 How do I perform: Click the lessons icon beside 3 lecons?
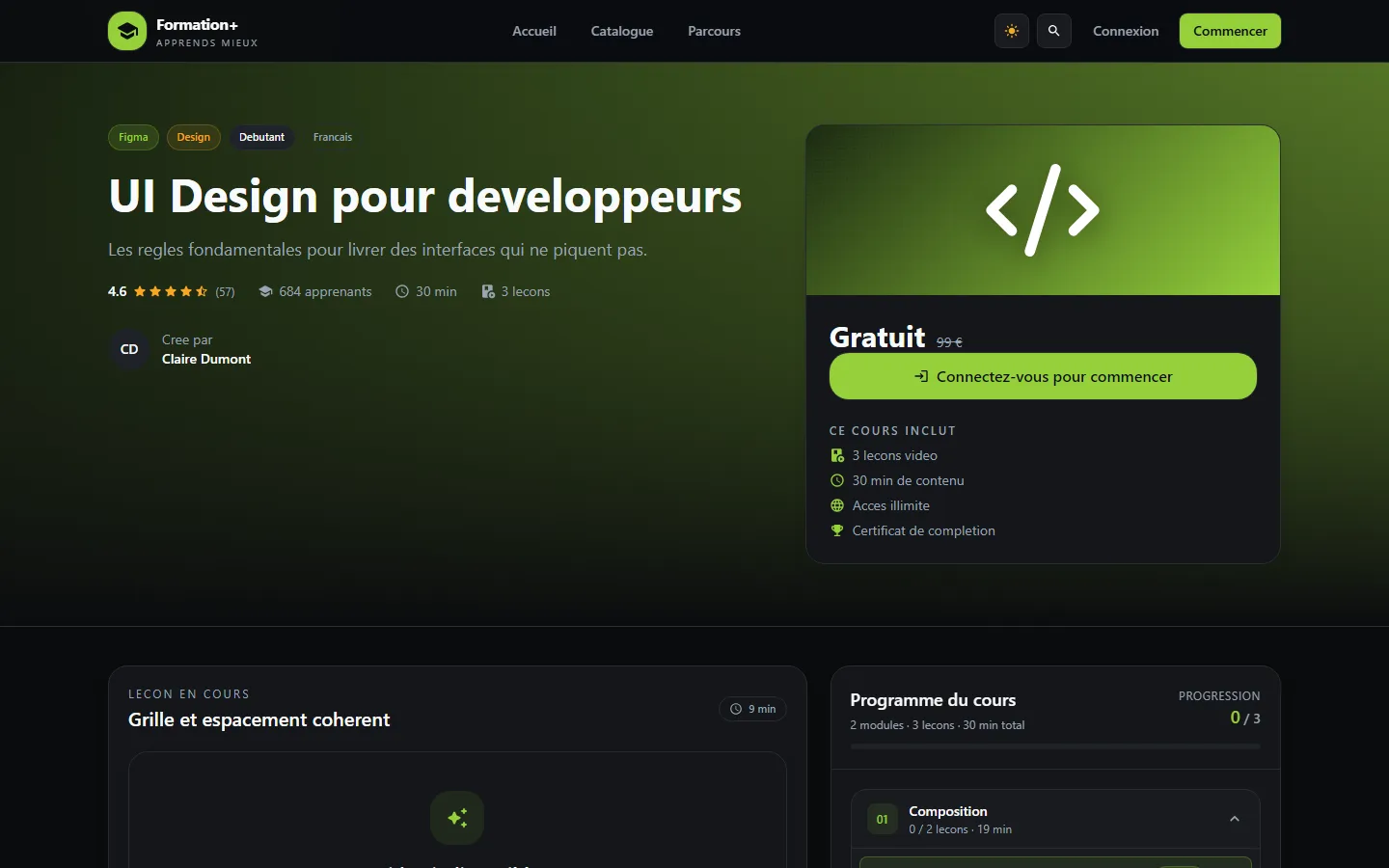click(488, 291)
